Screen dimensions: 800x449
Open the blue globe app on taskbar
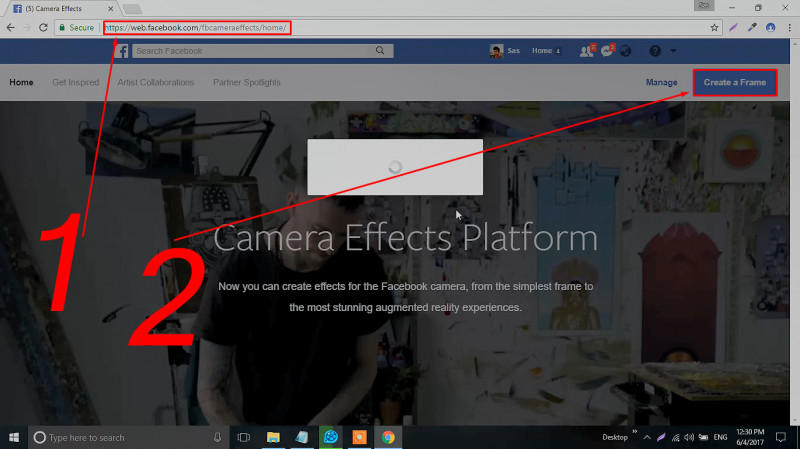[x=331, y=437]
